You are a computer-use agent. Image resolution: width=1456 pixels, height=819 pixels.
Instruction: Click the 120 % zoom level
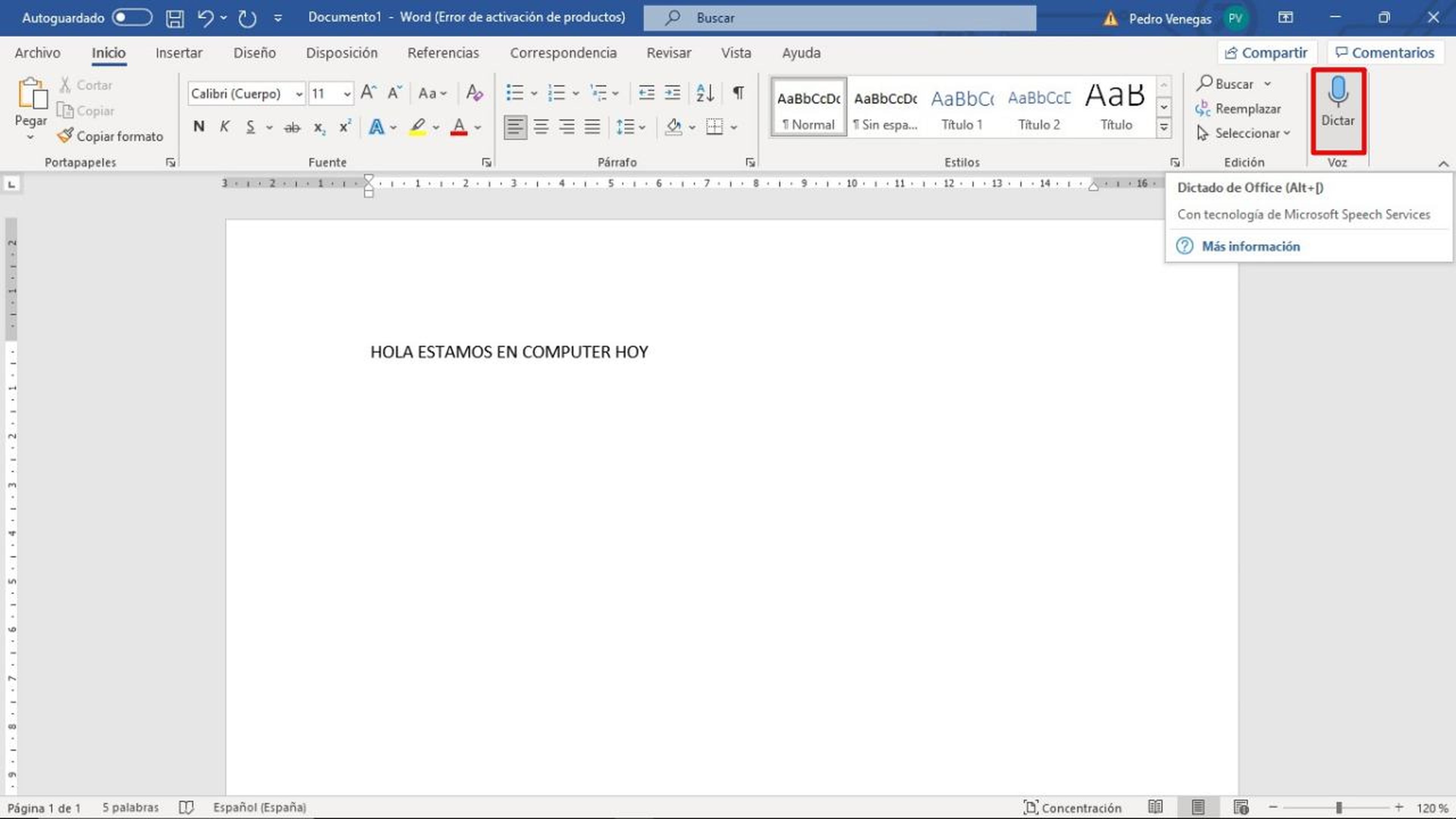1432,808
